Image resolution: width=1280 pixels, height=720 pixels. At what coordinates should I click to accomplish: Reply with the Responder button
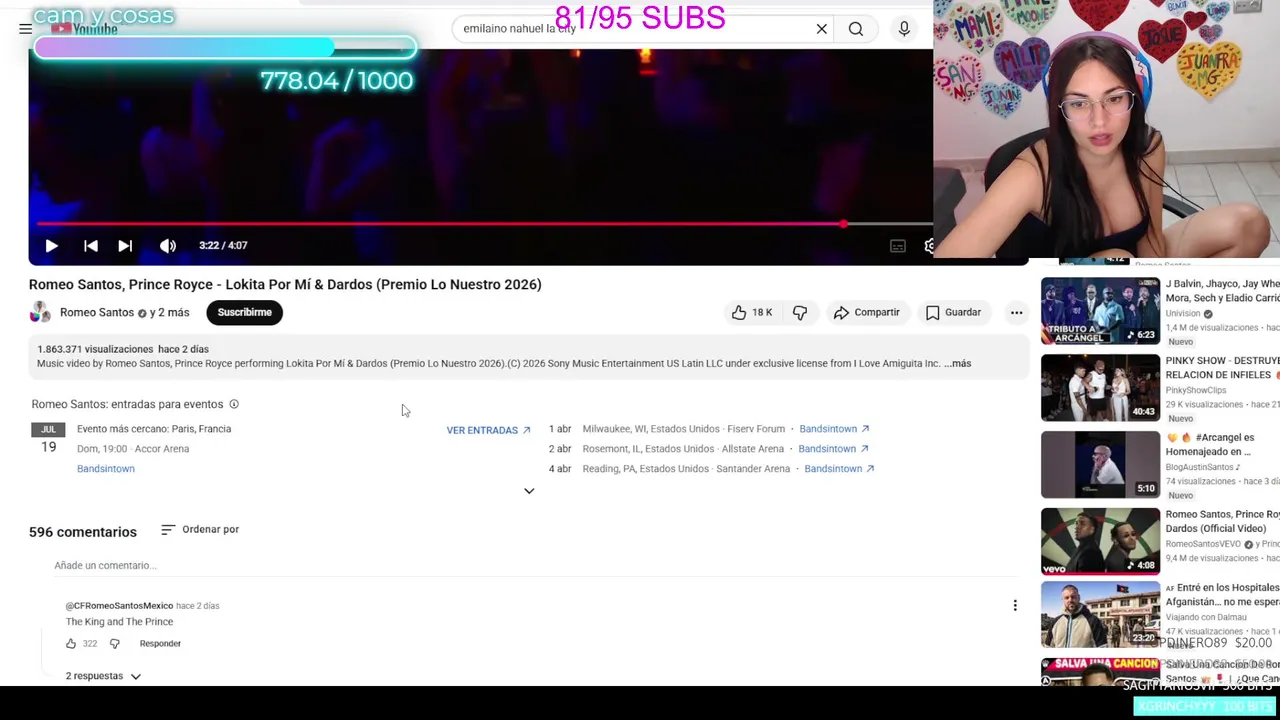pyautogui.click(x=160, y=643)
